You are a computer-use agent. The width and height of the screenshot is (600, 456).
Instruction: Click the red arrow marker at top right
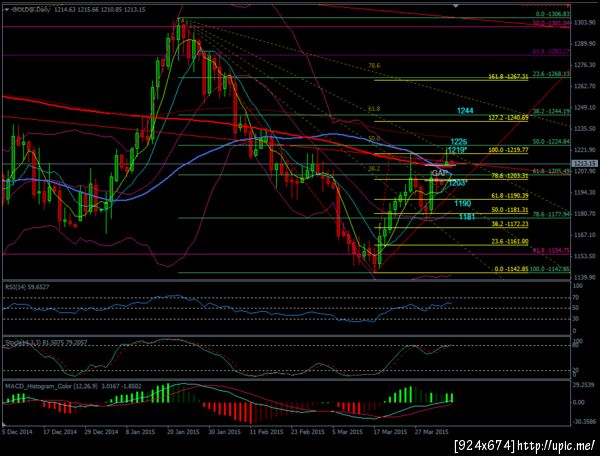pos(568,5)
